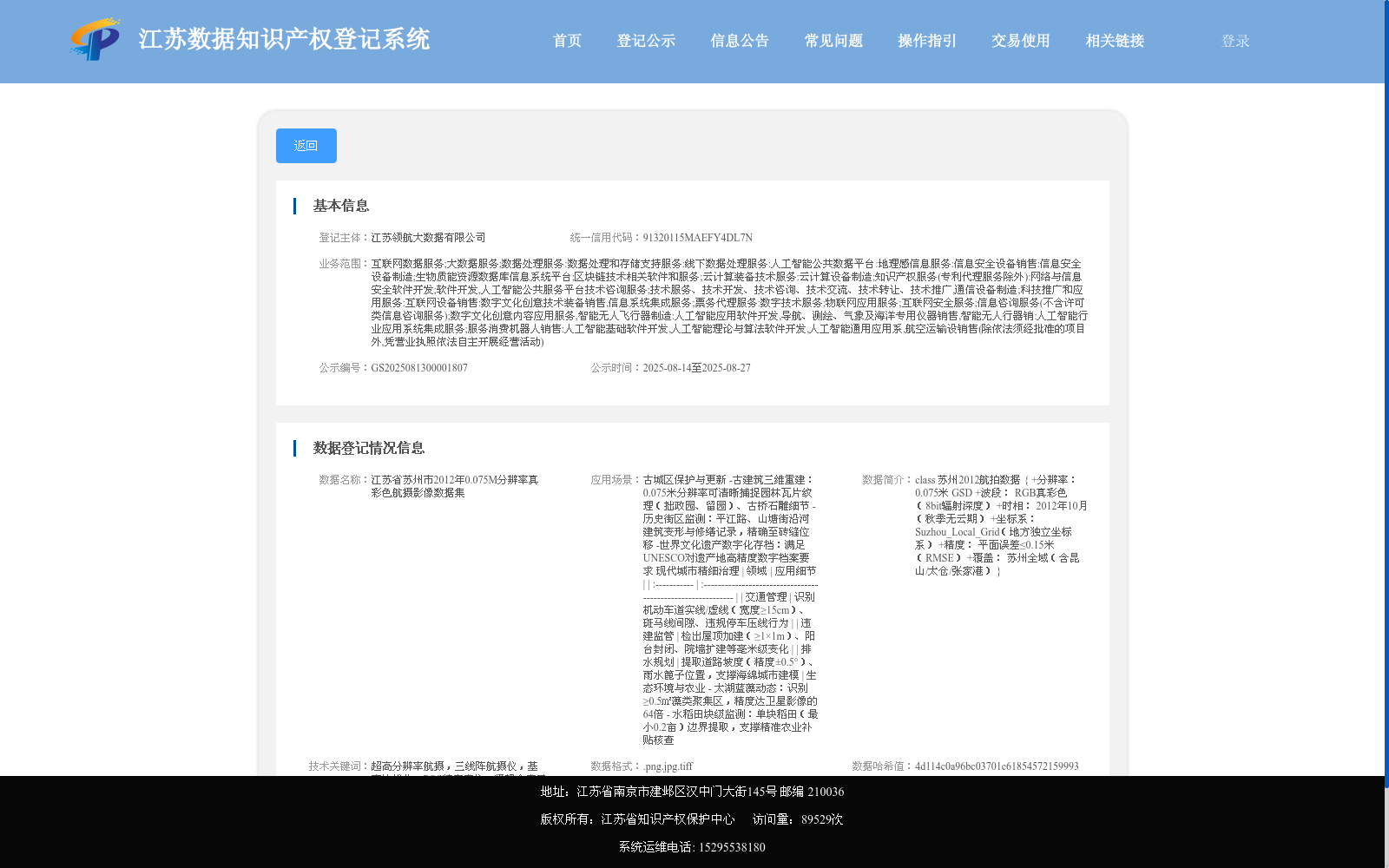Click the 江苏数据知识产权登记系统 site title
This screenshot has height=868, width=1389.
pos(284,40)
